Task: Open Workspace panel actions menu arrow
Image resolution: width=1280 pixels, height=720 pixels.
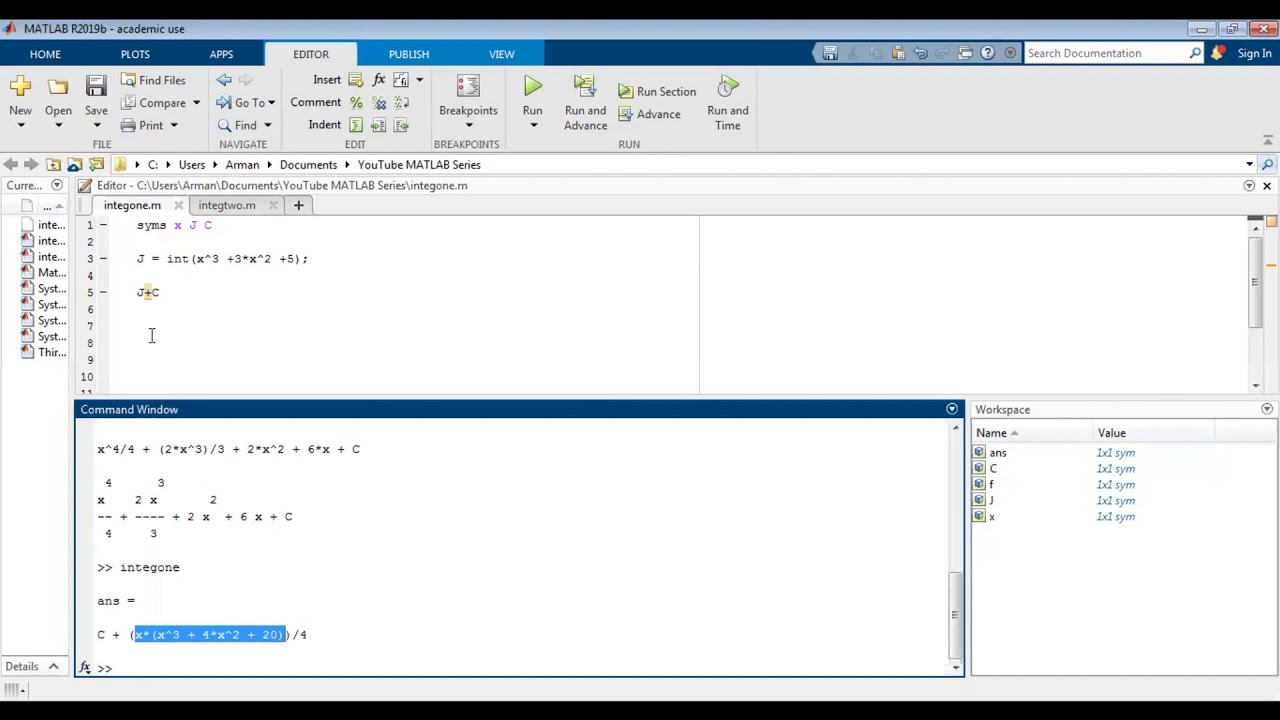Action: tap(1267, 409)
